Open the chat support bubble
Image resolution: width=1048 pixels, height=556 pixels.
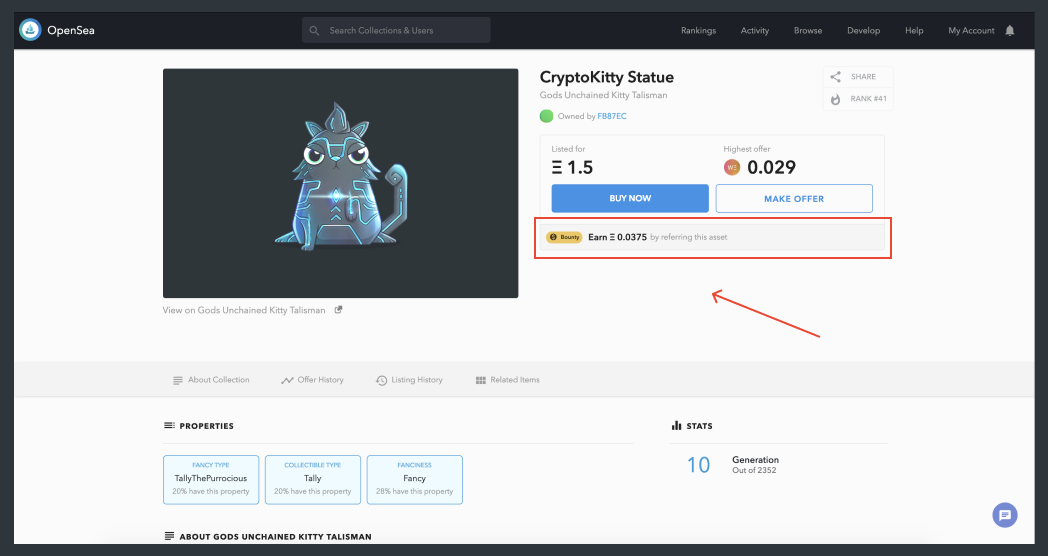coord(1005,515)
